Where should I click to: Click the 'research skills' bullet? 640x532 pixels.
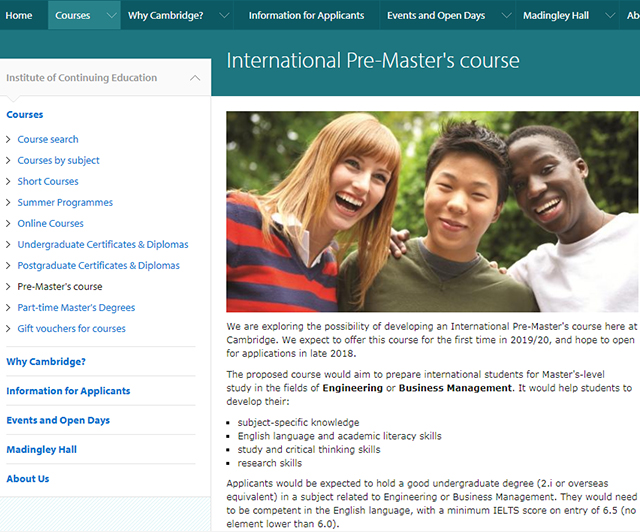(270, 463)
